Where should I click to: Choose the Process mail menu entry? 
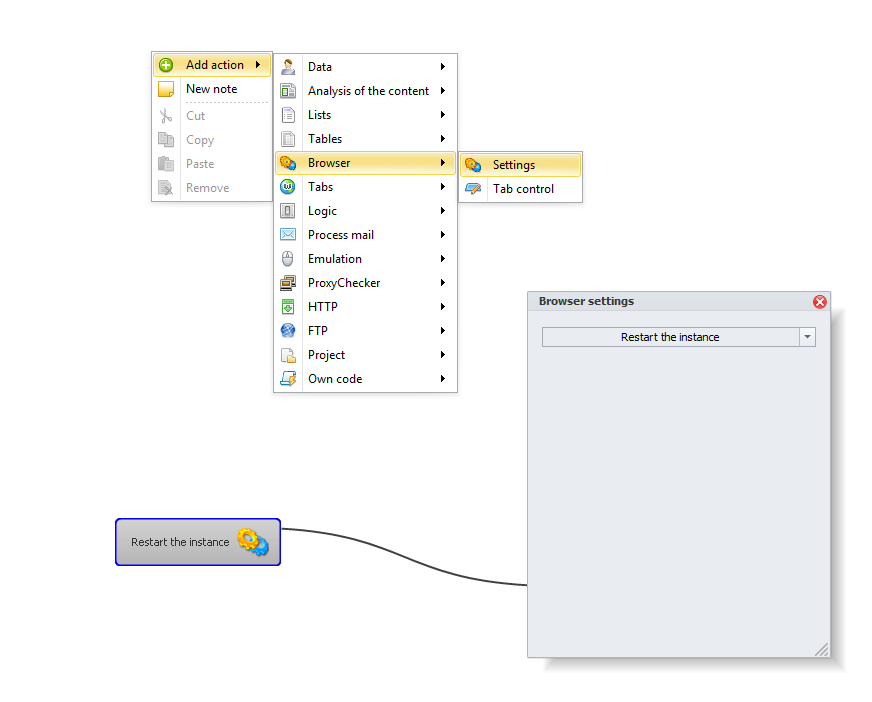365,235
